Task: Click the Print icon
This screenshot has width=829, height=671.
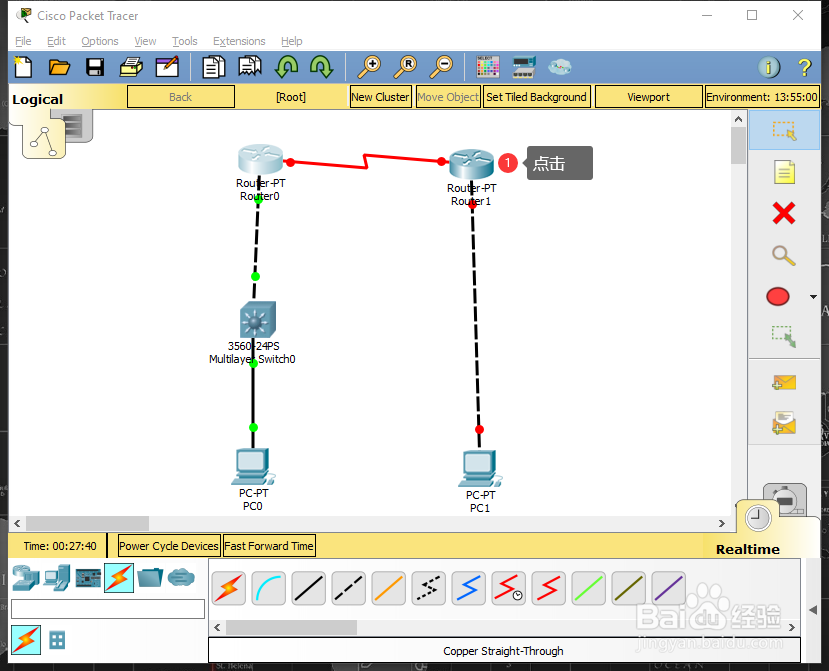Action: pos(131,67)
